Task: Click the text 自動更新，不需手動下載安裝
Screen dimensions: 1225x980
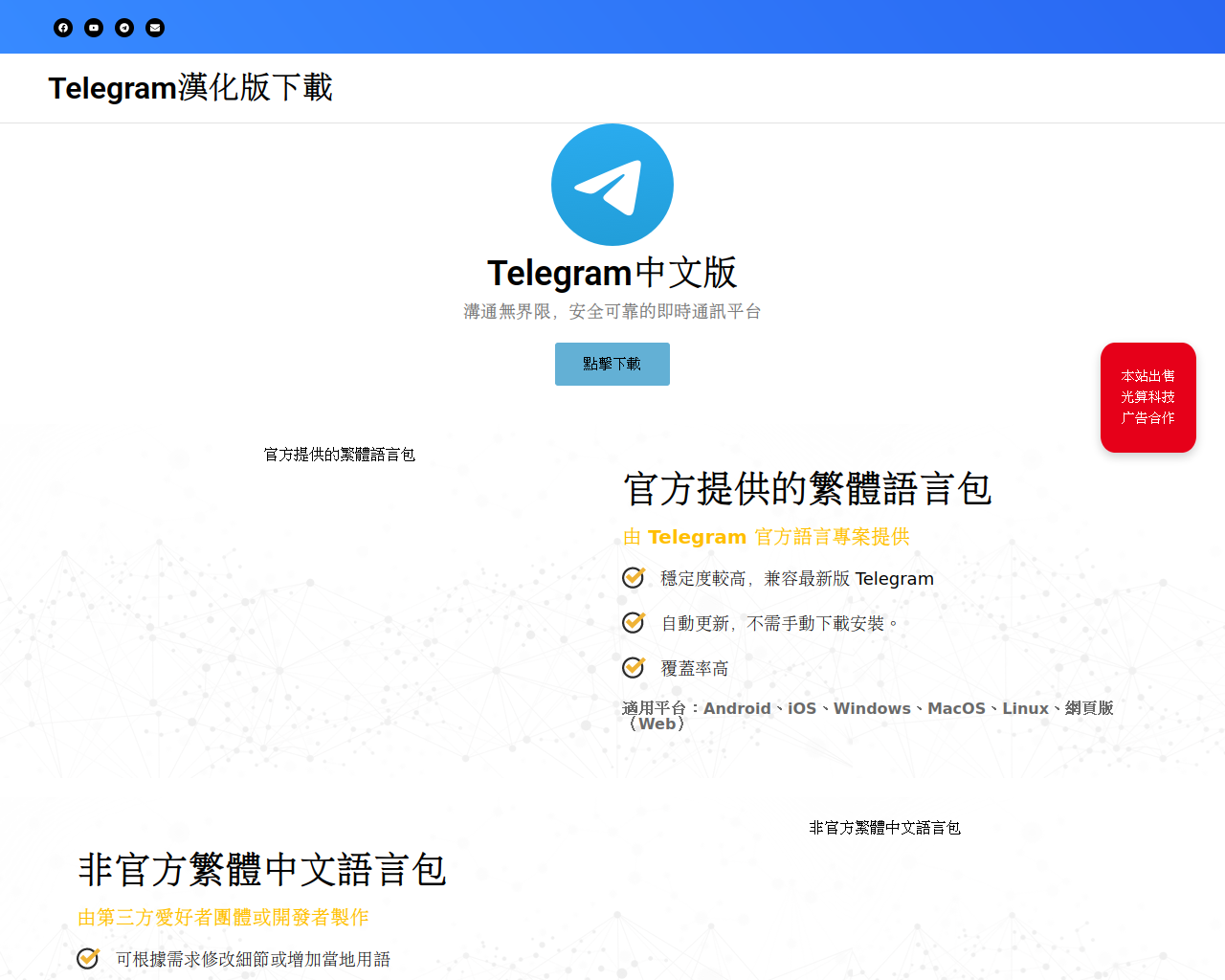Action: (781, 624)
